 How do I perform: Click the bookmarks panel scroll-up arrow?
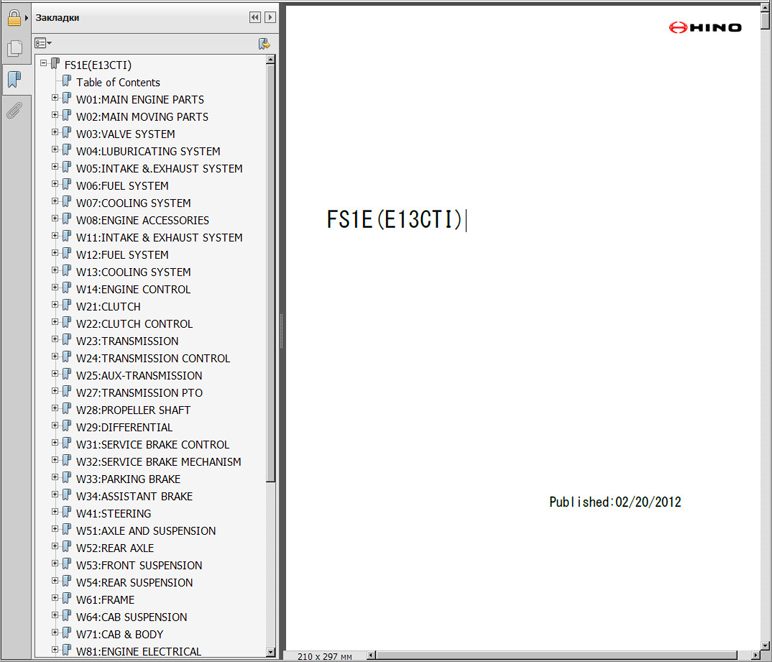[271, 61]
